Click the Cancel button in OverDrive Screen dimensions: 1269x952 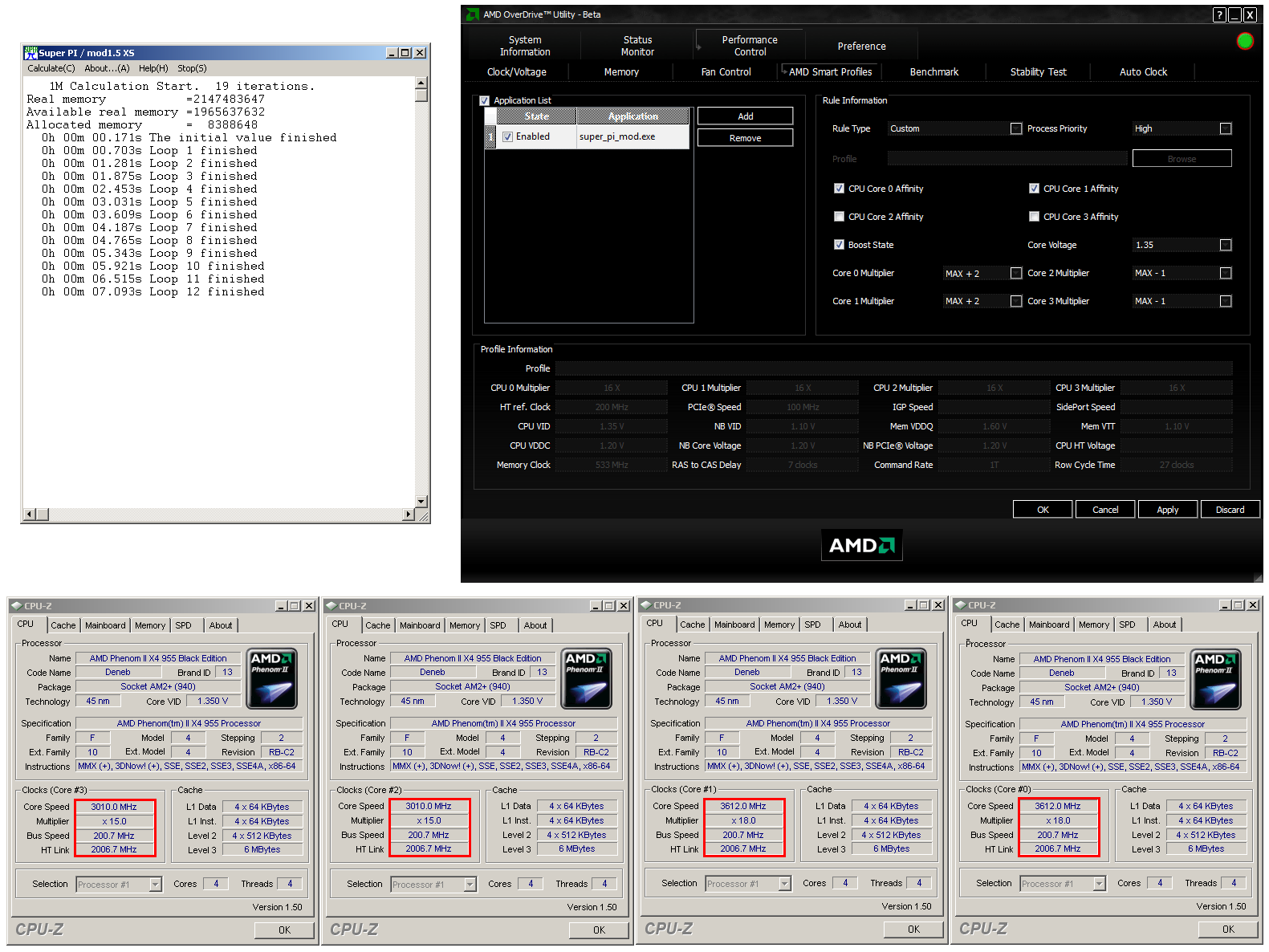click(1105, 510)
